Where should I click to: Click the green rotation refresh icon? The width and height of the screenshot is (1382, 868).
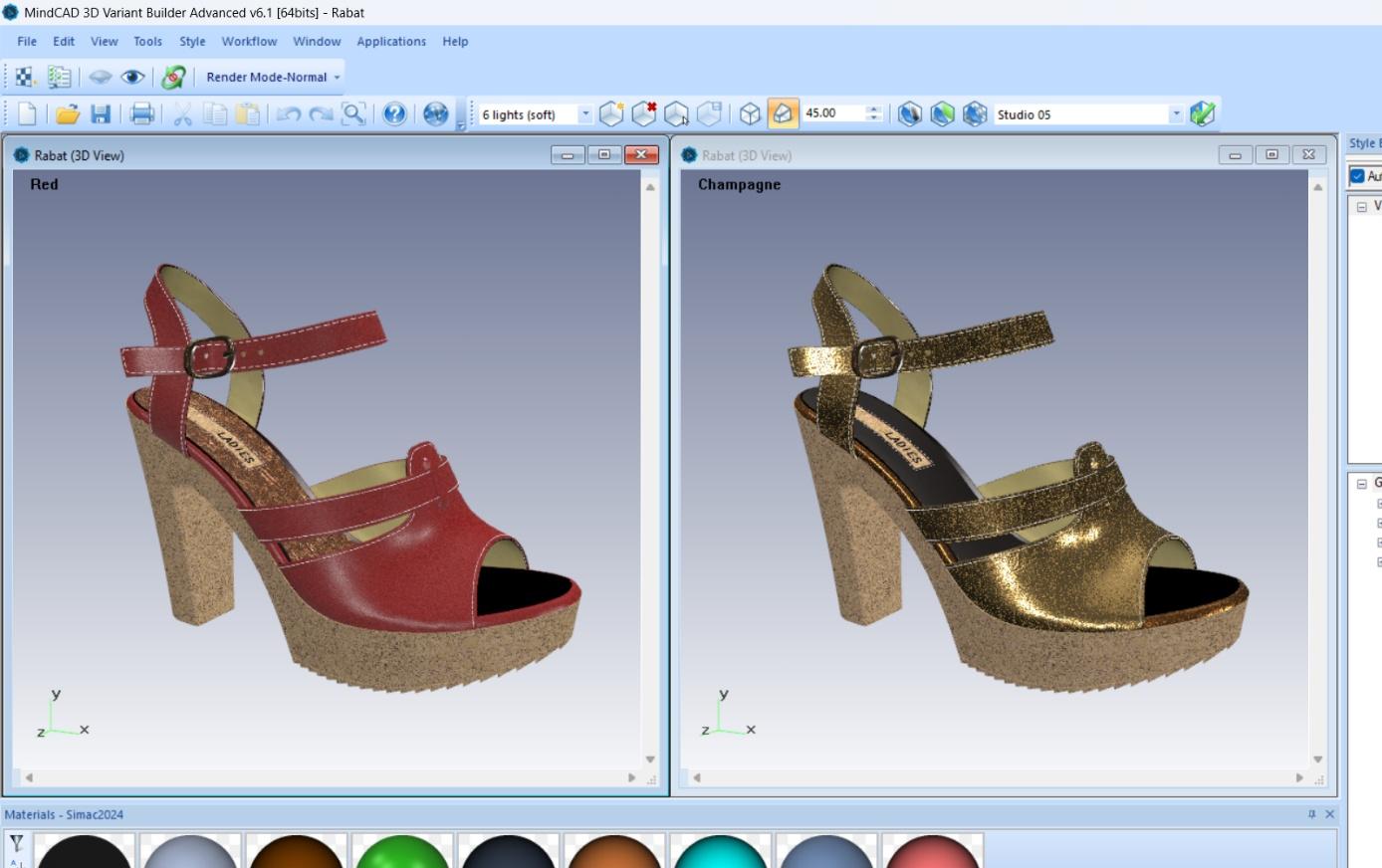pos(172,77)
